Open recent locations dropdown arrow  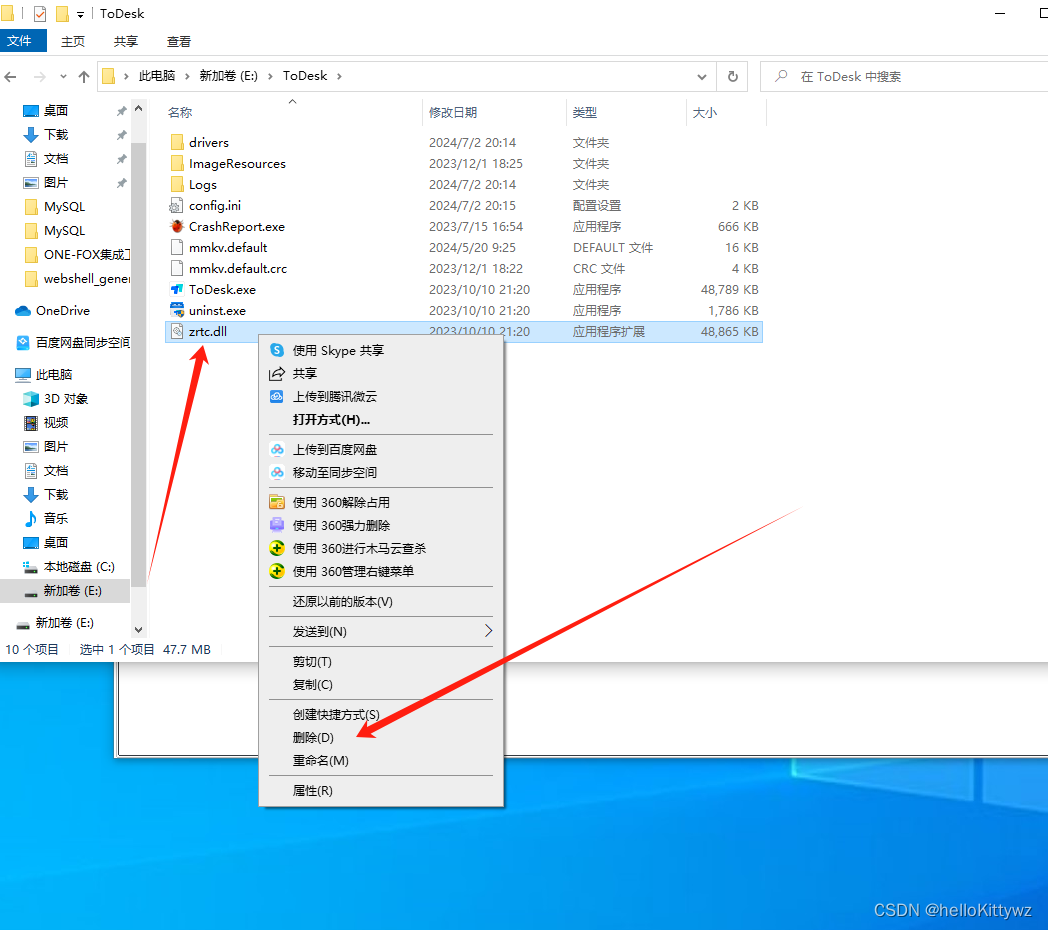[x=63, y=77]
